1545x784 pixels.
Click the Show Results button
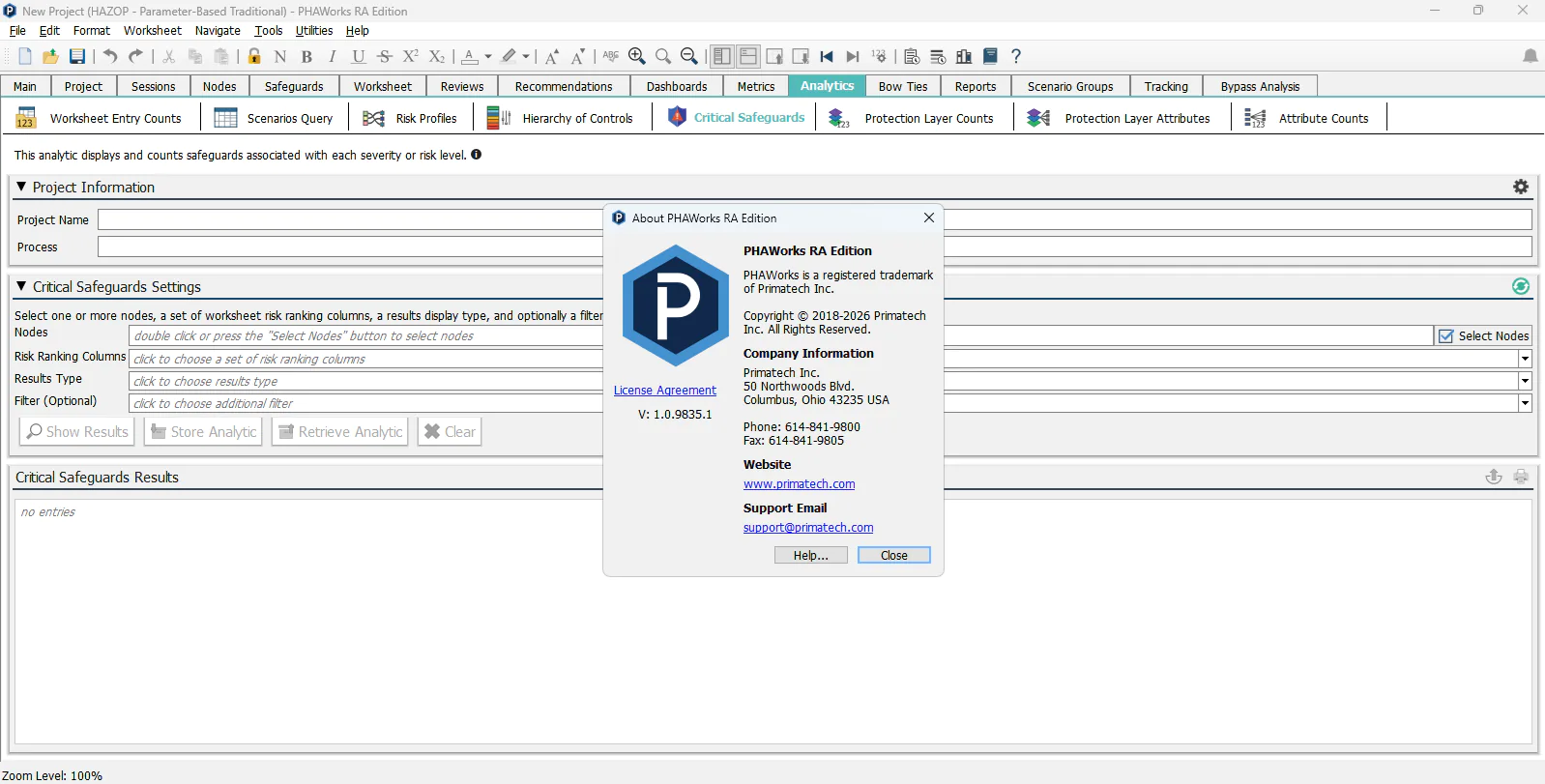[77, 431]
